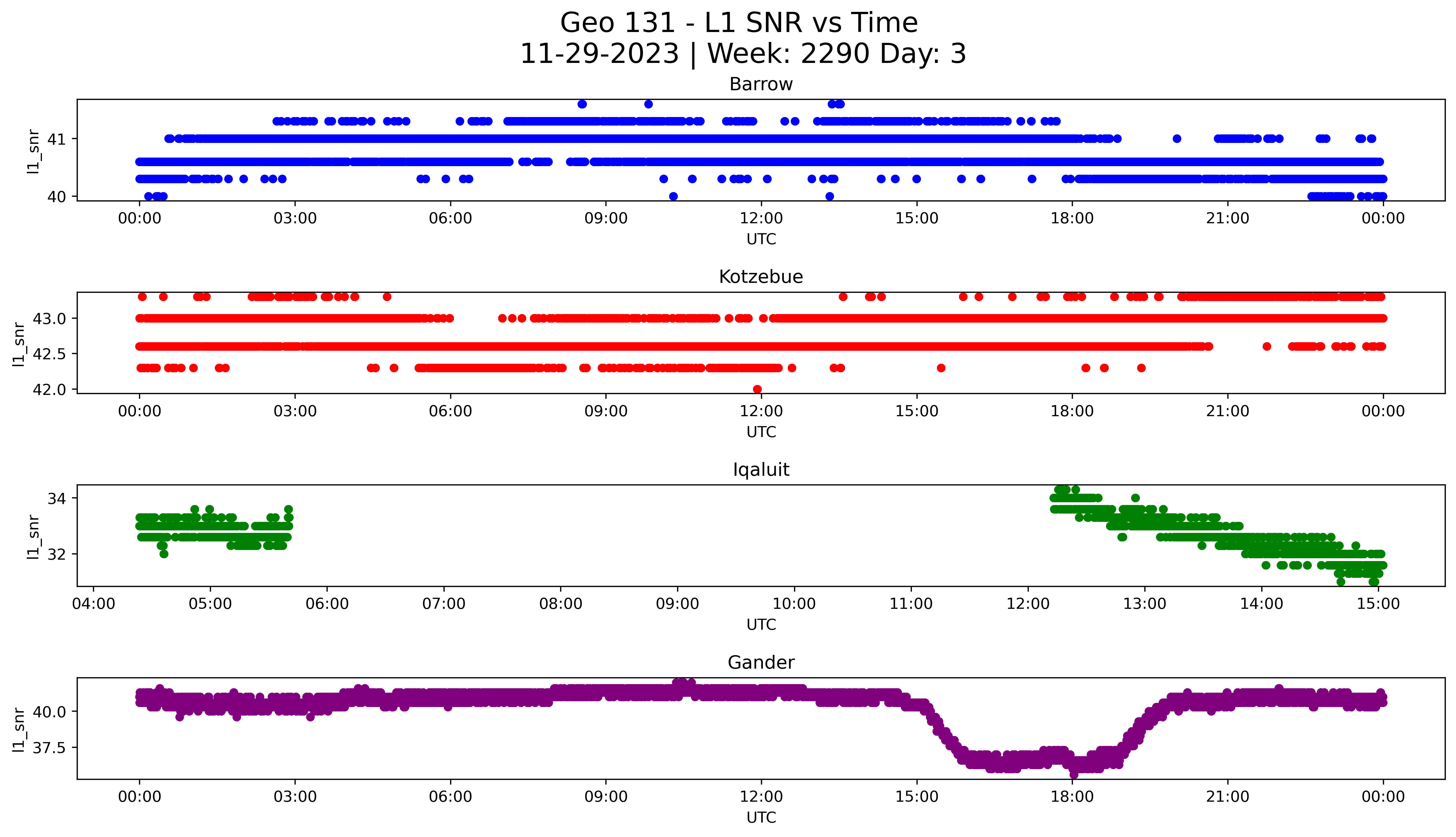Click the 18:00 tick on Kotzebue x-axis
The height and width of the screenshot is (837, 1456).
coord(1072,411)
